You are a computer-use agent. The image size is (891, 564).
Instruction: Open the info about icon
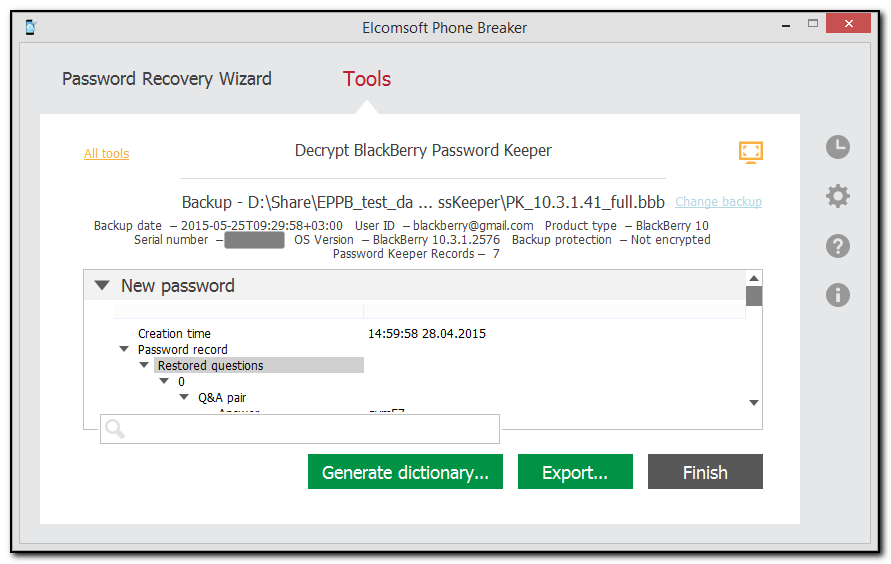pos(838,294)
